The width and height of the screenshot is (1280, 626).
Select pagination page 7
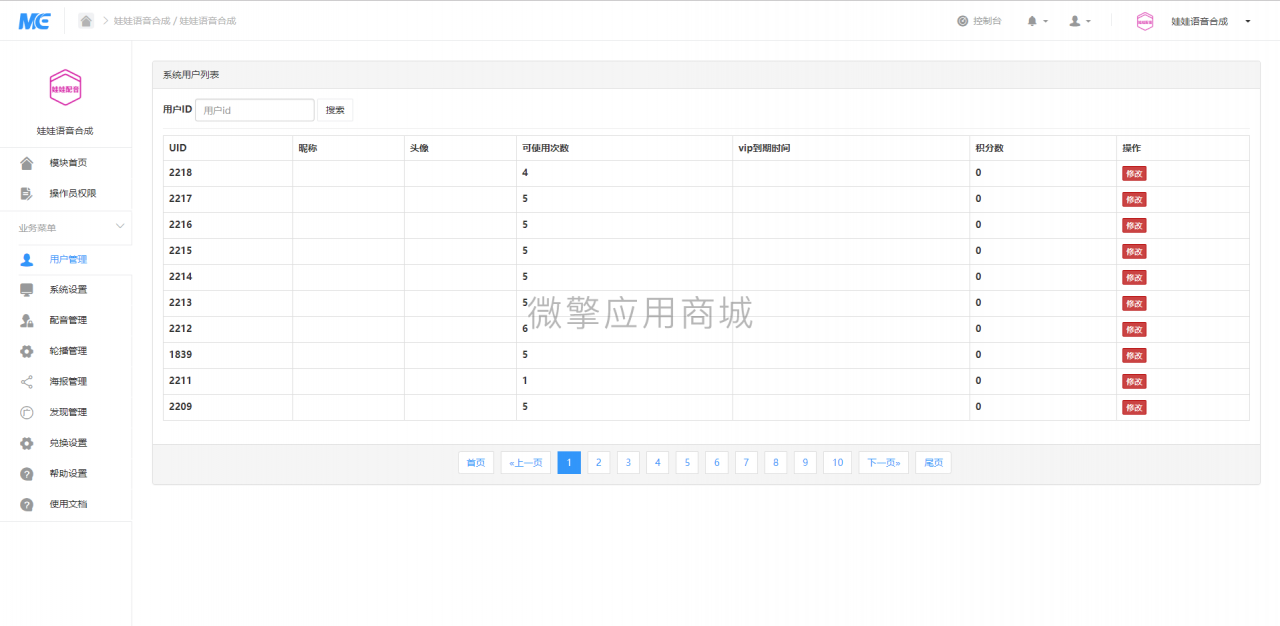(746, 462)
